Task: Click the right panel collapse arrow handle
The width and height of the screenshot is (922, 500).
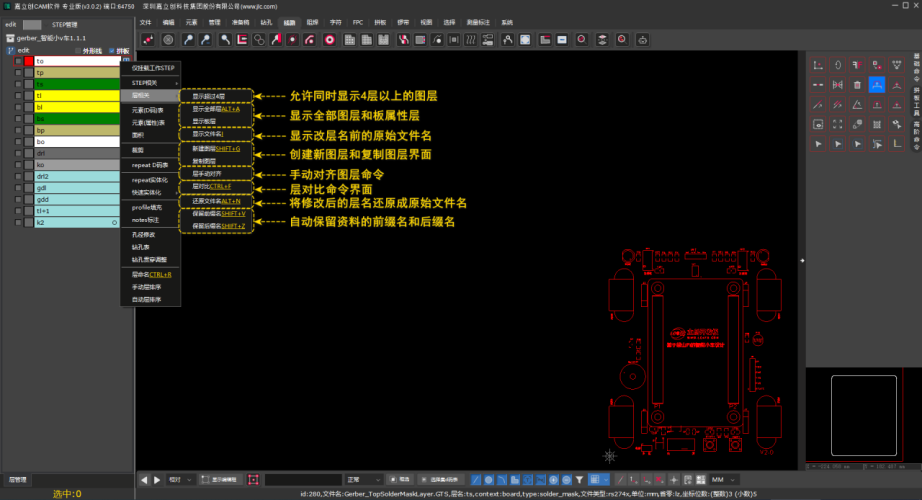Action: tap(802, 261)
